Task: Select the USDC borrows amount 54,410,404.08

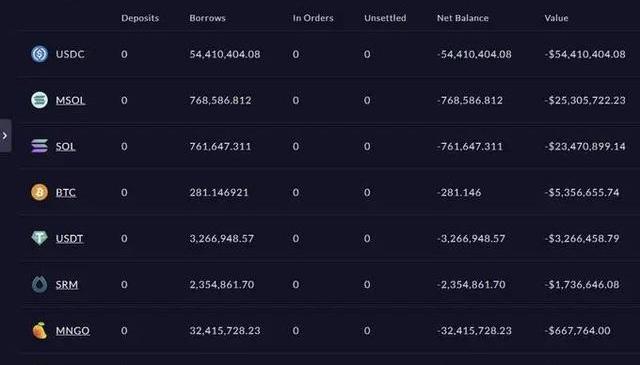Action: click(x=224, y=54)
